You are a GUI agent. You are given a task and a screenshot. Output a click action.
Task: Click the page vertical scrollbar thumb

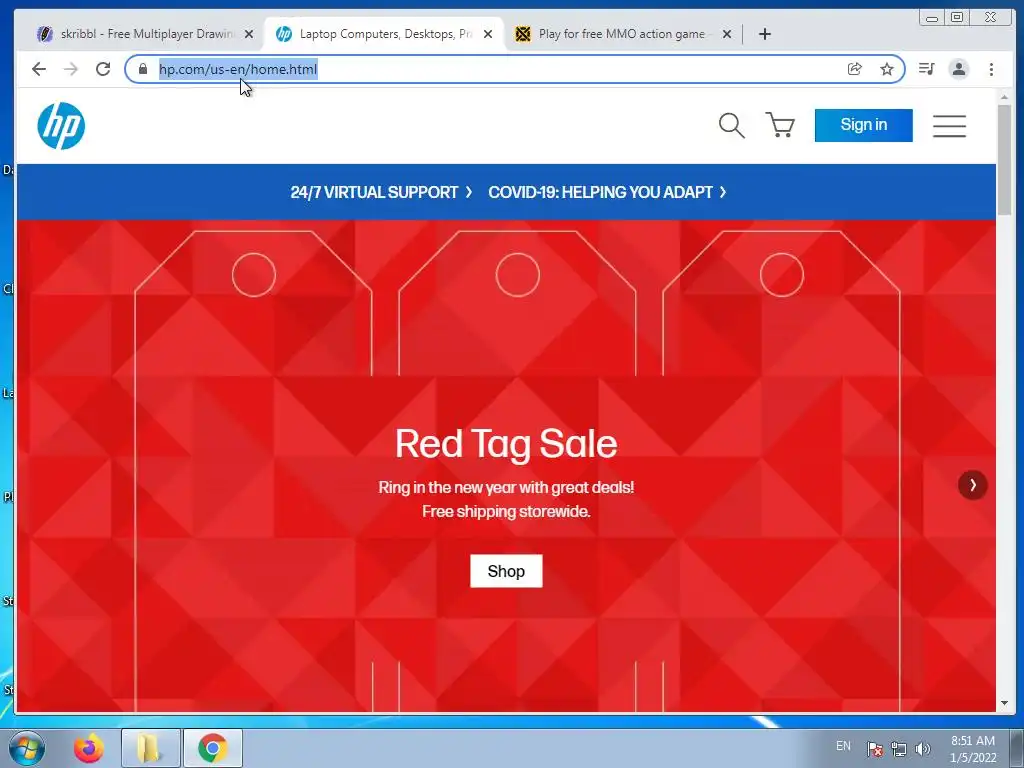(x=1004, y=159)
